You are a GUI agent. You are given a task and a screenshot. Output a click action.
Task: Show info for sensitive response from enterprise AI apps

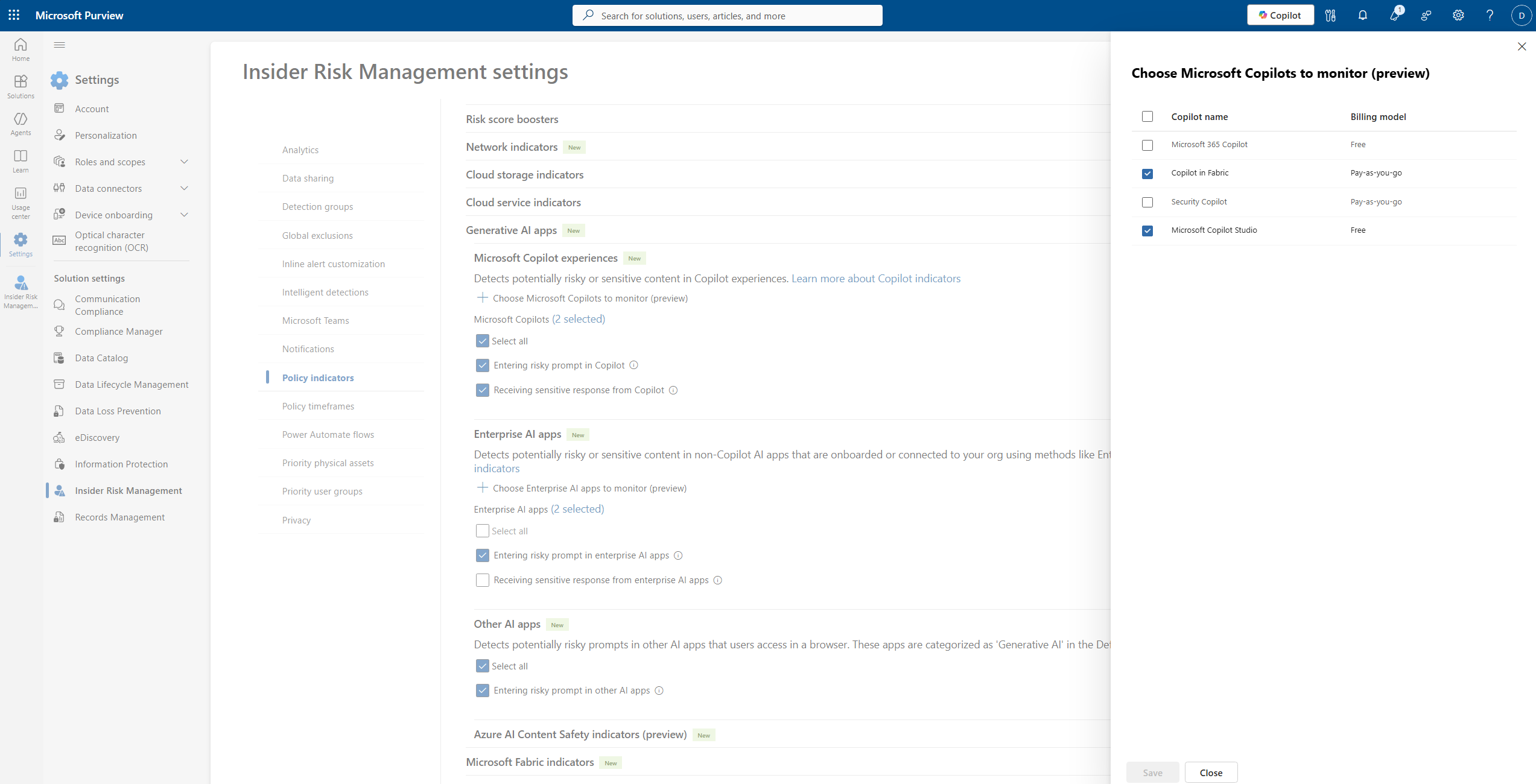[x=717, y=580]
